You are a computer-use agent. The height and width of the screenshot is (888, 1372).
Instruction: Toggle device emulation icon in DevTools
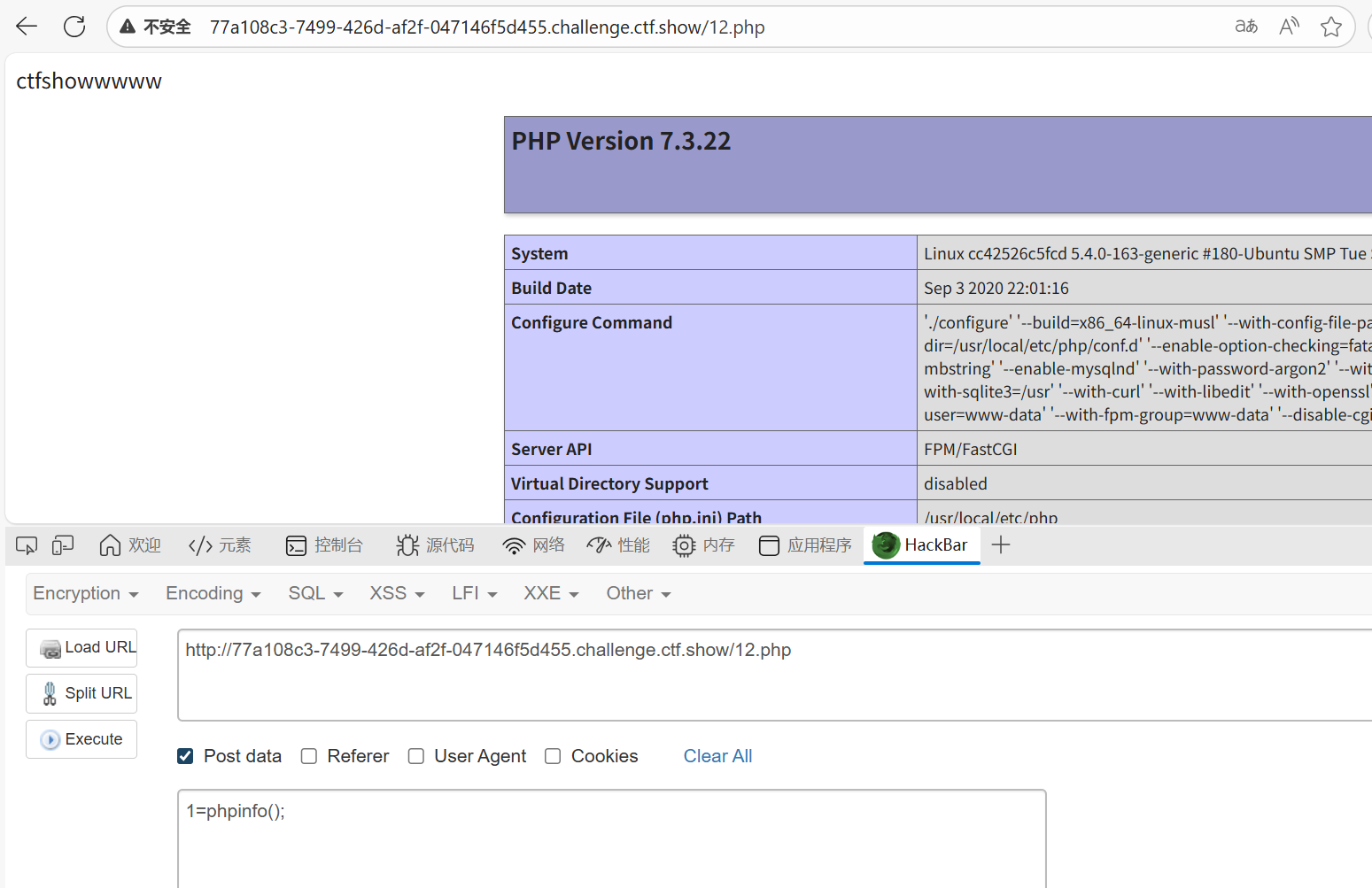63,545
